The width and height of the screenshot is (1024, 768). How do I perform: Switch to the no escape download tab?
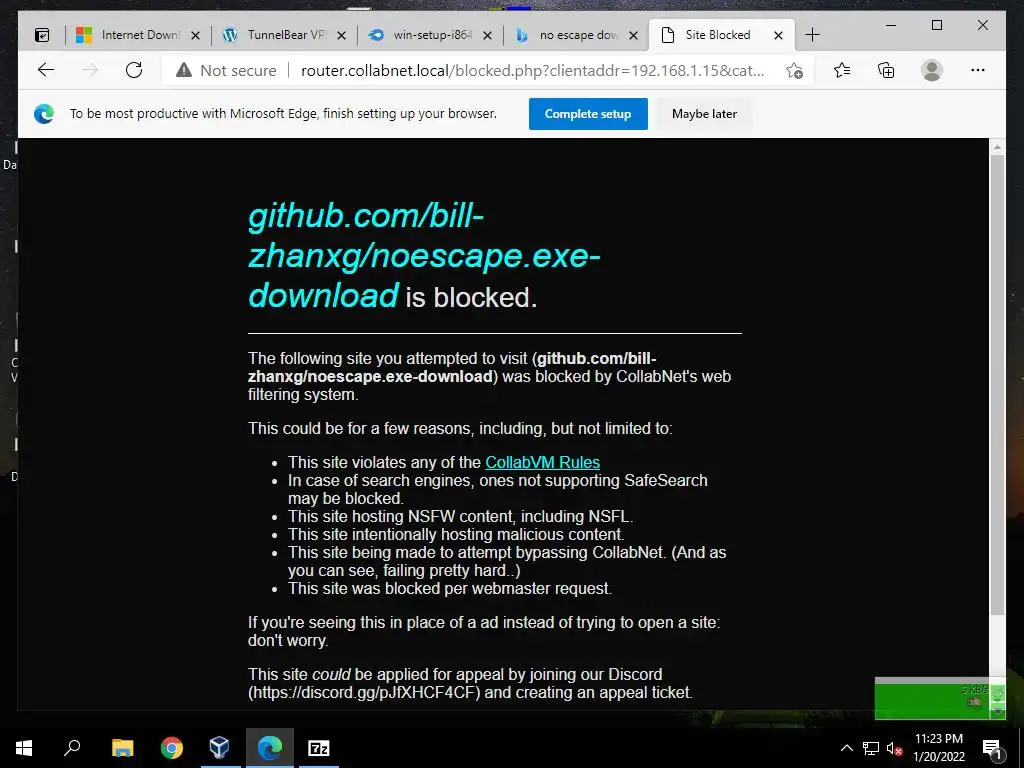577,35
